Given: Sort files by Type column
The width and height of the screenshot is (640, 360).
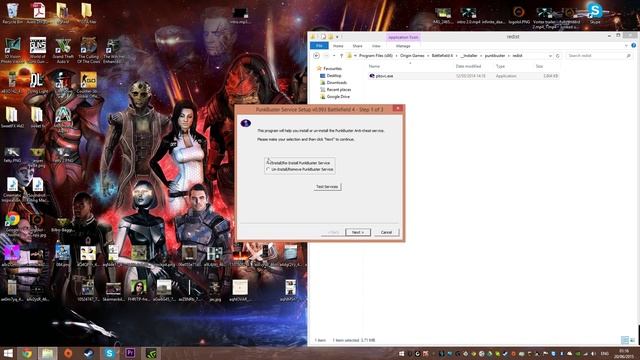Looking at the screenshot, I should 500,66.
